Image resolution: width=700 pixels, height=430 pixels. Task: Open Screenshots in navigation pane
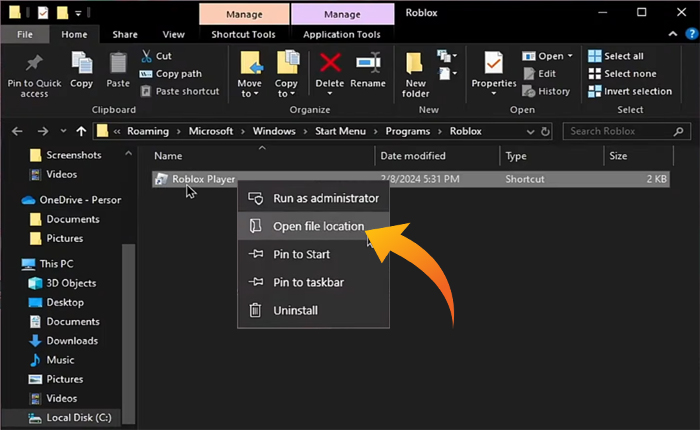pos(65,155)
